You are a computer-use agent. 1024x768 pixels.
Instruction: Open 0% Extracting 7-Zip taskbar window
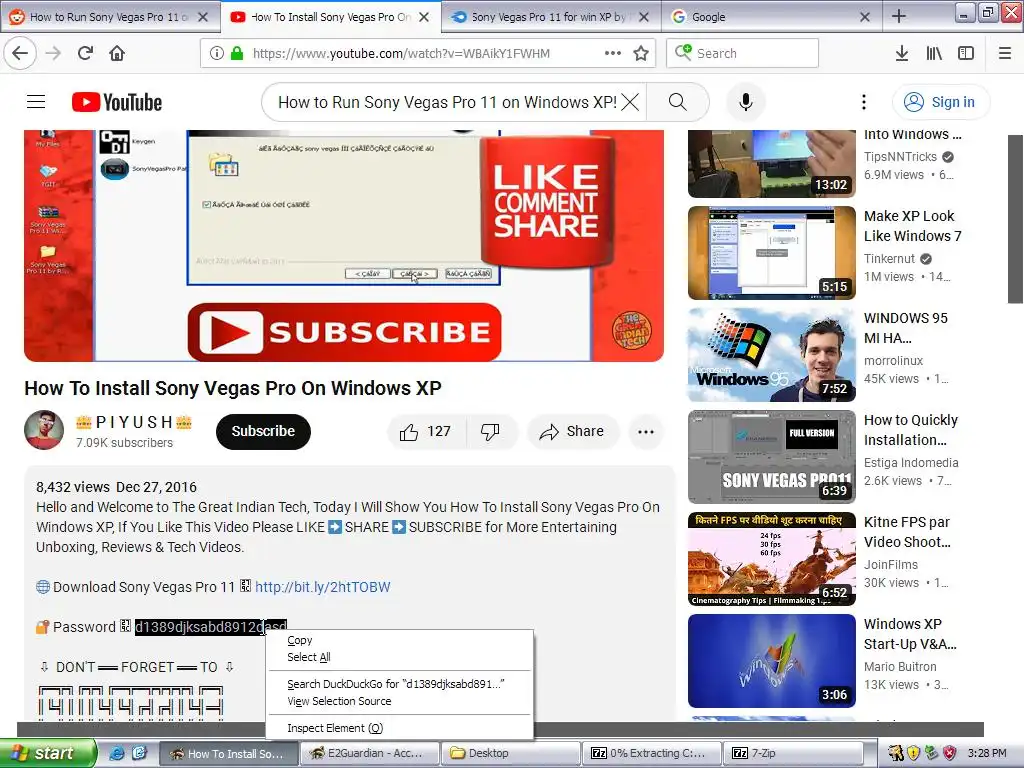click(x=652, y=754)
